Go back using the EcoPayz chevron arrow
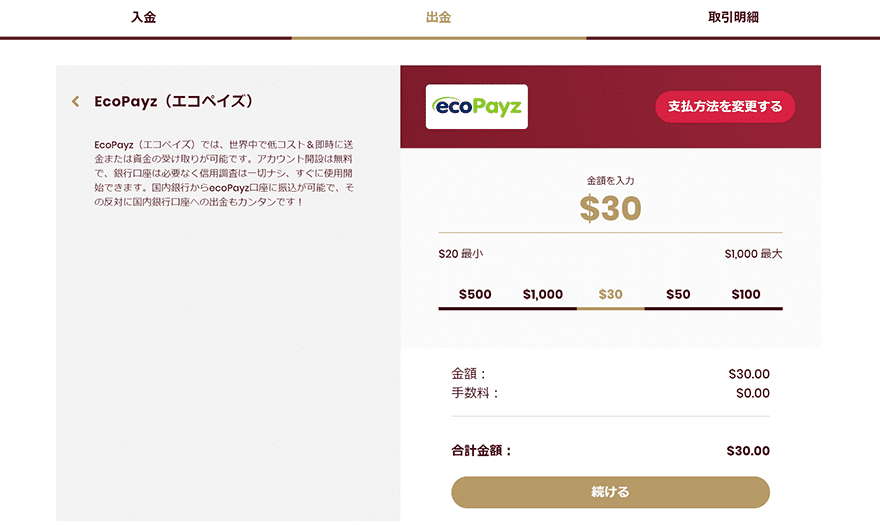This screenshot has width=880, height=527. coord(76,102)
